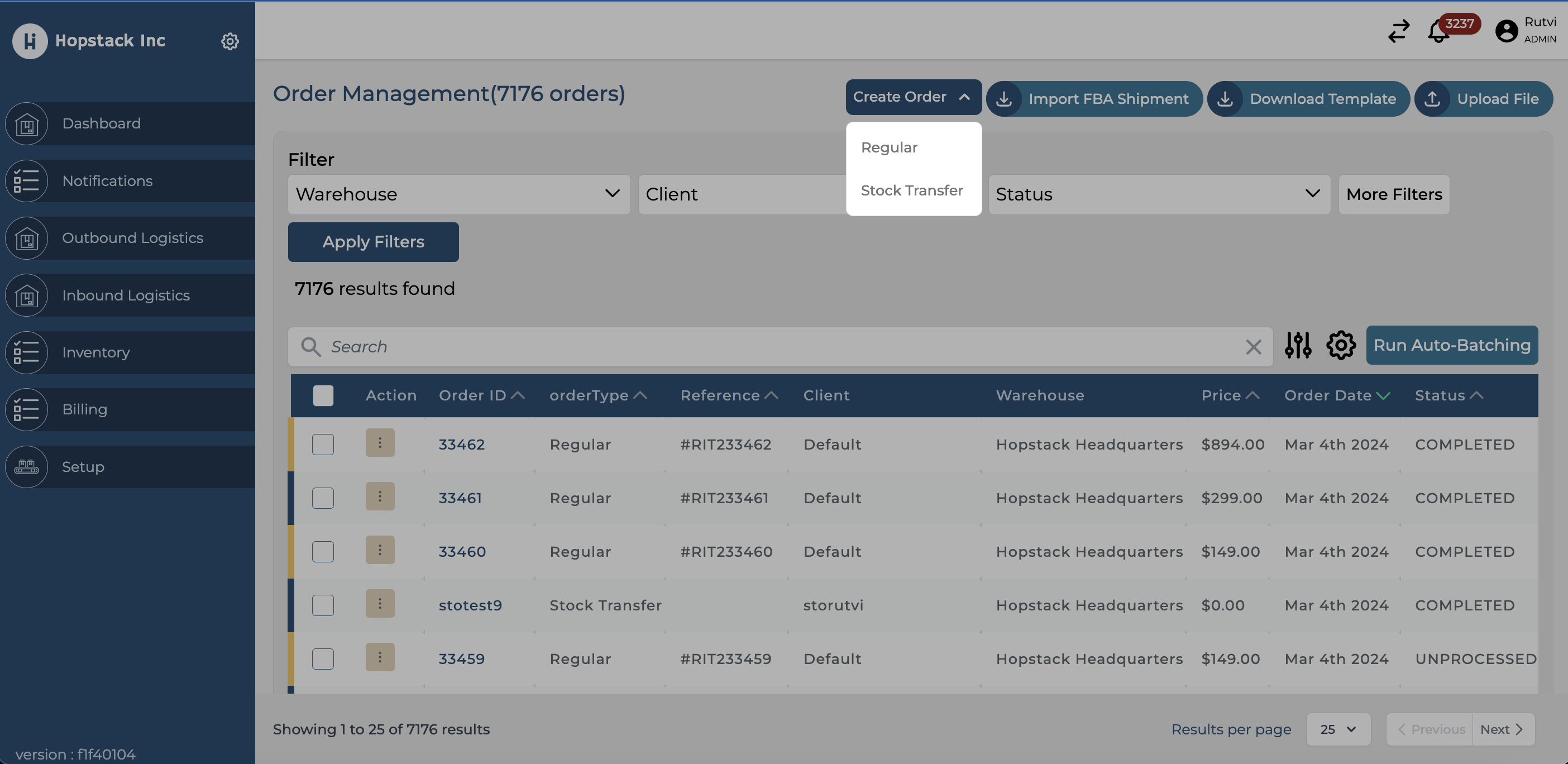This screenshot has height=764, width=1568.
Task: Select checkbox for order 33459
Action: pyautogui.click(x=323, y=658)
